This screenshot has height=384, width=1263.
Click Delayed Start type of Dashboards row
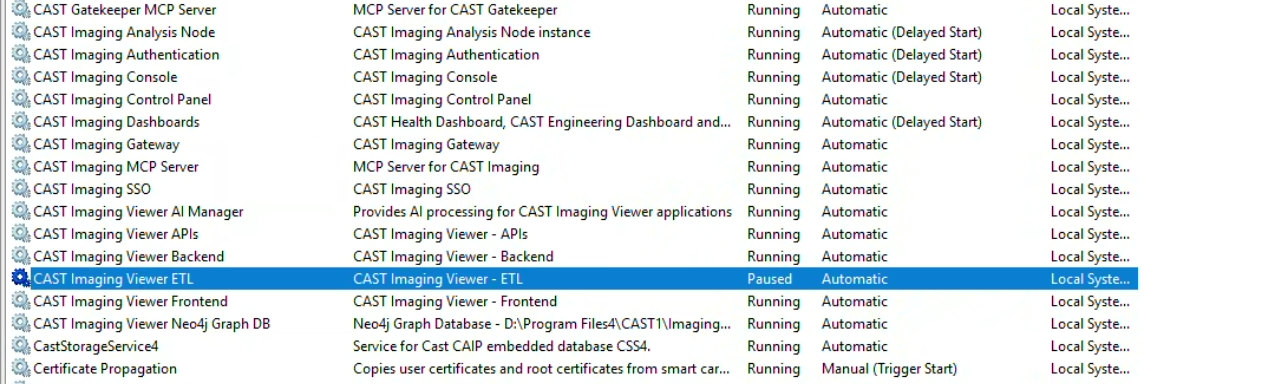tap(901, 122)
